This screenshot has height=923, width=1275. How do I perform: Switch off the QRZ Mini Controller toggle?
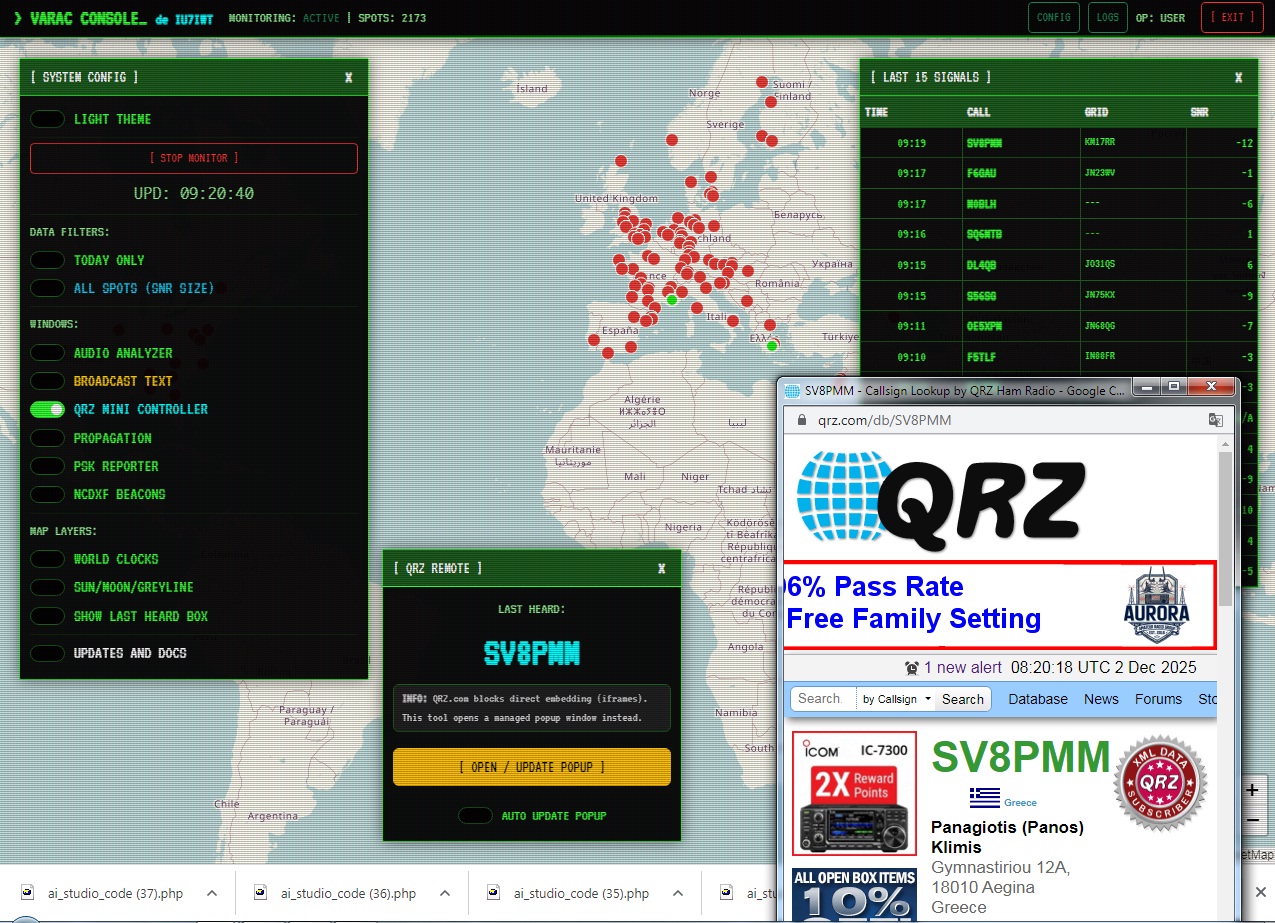[47, 409]
